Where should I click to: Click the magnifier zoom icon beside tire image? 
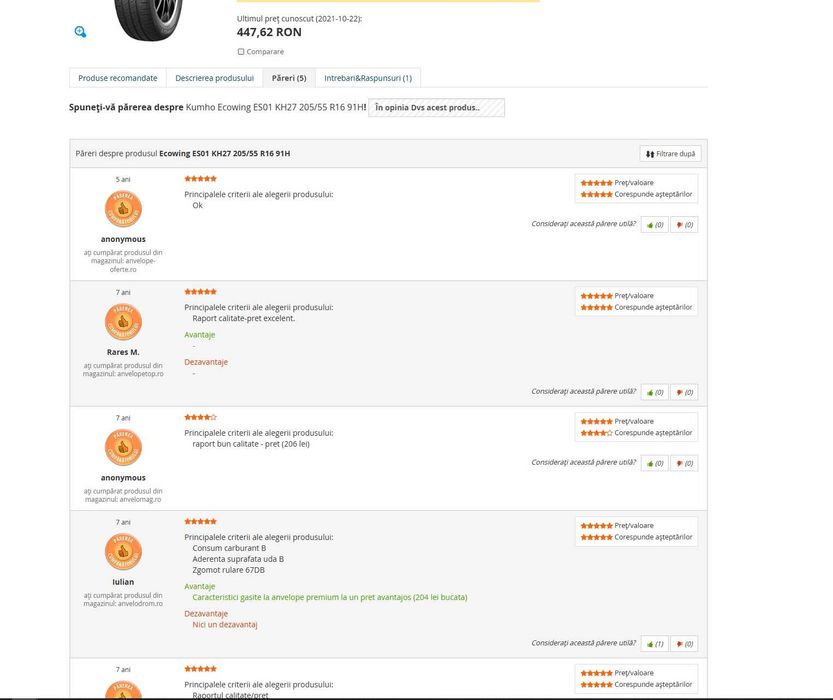point(80,32)
